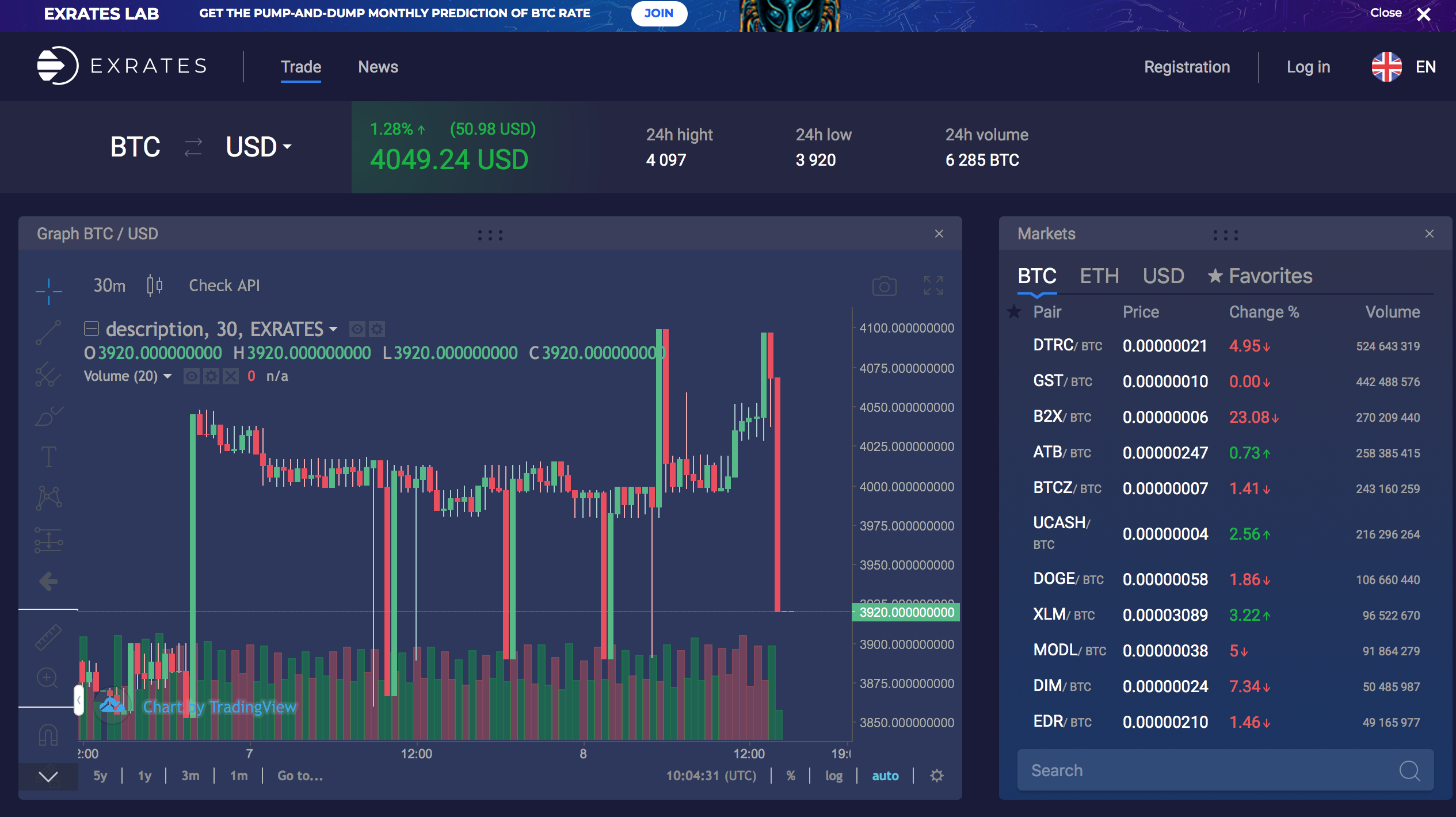Switch Markets to the ETH tab
This screenshot has width=1456, height=817.
[x=1099, y=276]
